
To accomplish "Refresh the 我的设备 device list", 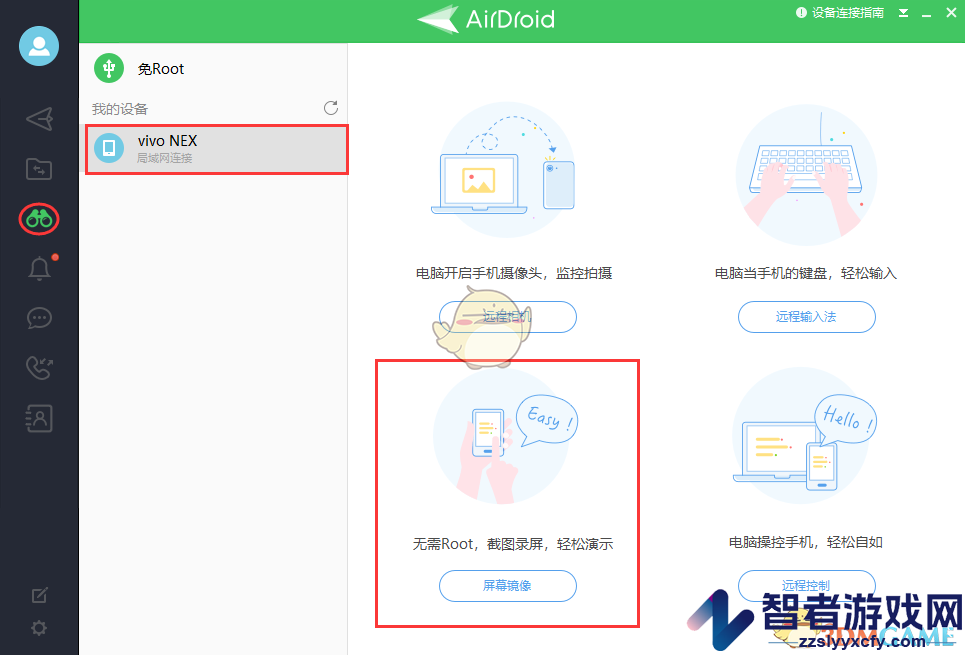I will pyautogui.click(x=331, y=108).
